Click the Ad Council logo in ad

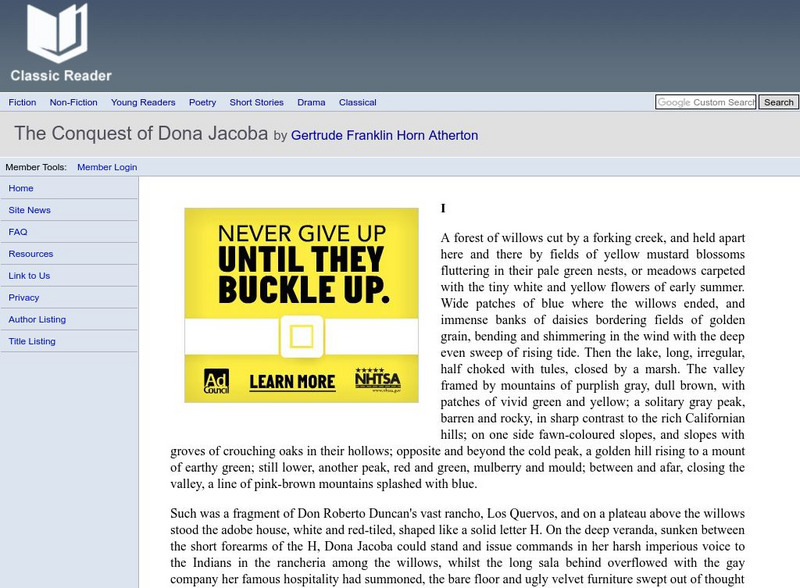point(216,381)
